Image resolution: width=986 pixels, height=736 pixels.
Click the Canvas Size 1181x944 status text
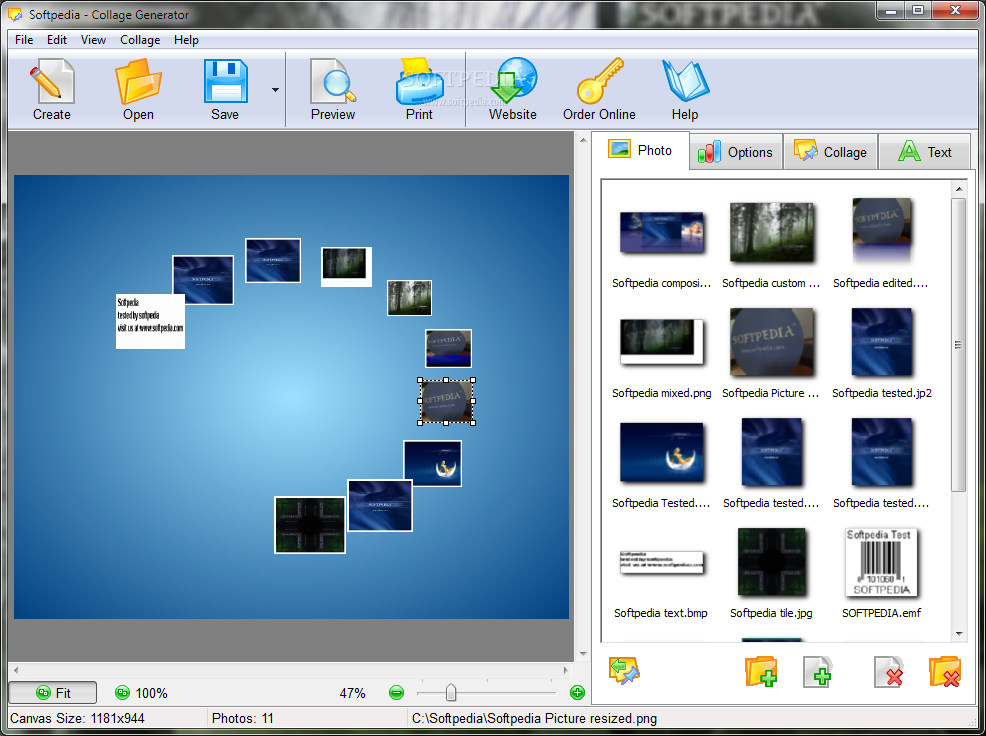tap(77, 718)
